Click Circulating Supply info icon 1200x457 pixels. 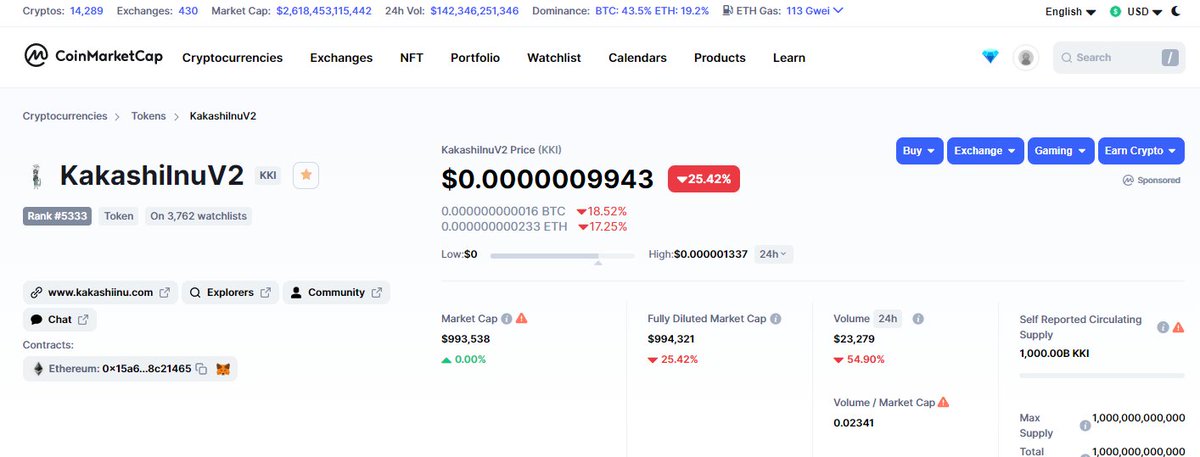pyautogui.click(x=1163, y=327)
